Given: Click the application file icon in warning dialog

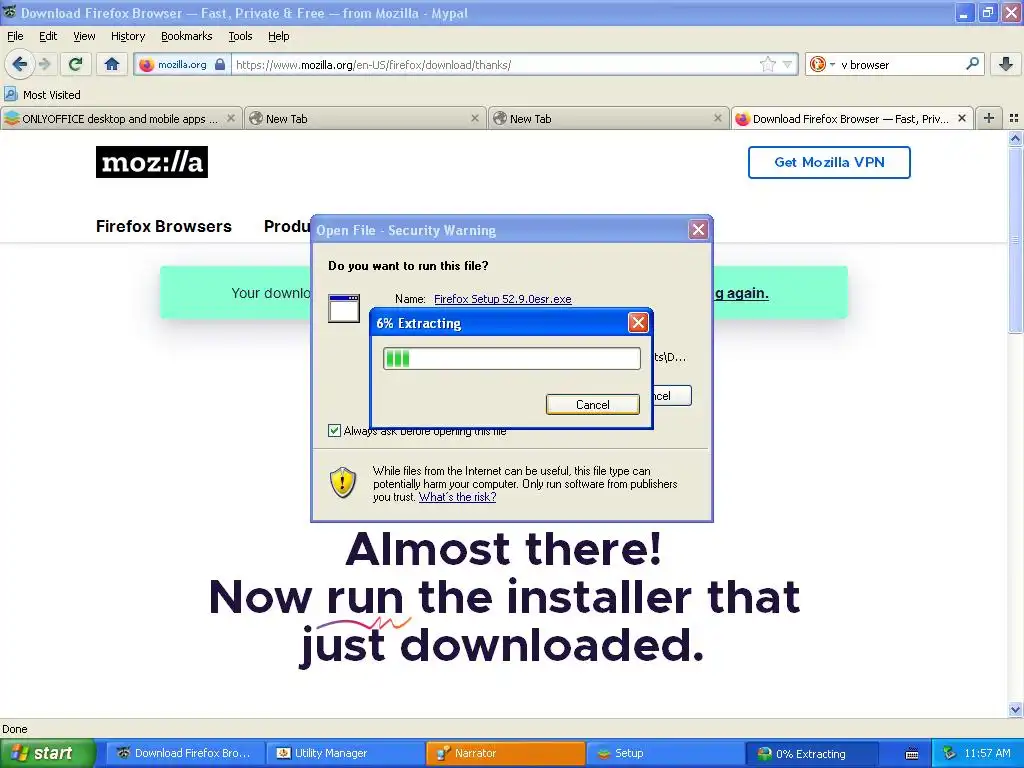Looking at the screenshot, I should 344,308.
